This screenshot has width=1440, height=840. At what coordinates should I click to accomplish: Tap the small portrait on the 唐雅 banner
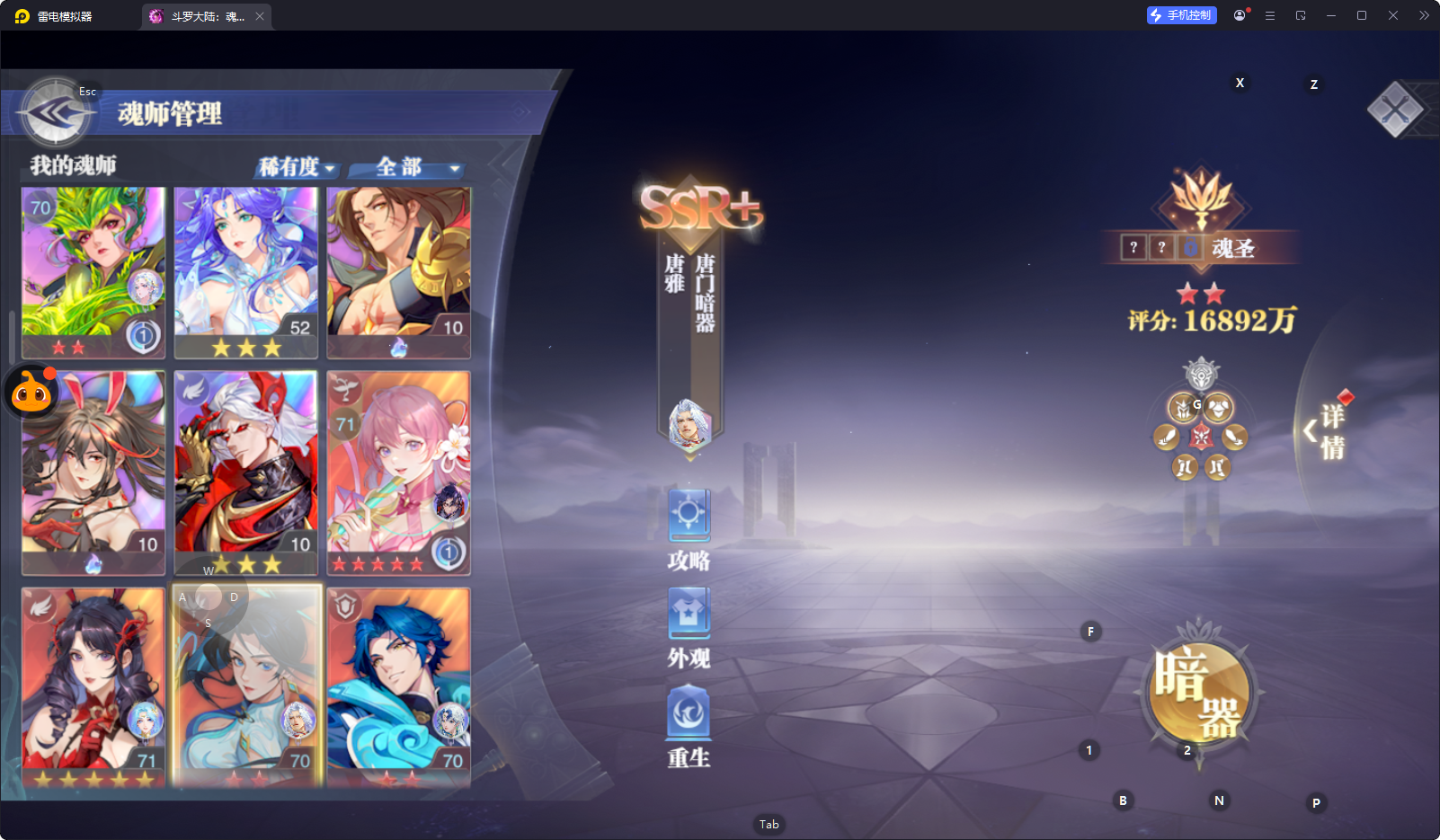pyautogui.click(x=689, y=425)
